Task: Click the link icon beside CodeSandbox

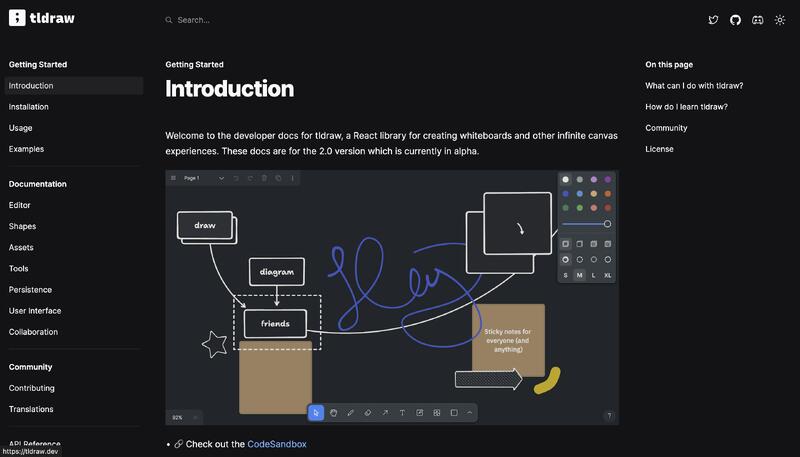Action: pyautogui.click(x=179, y=444)
